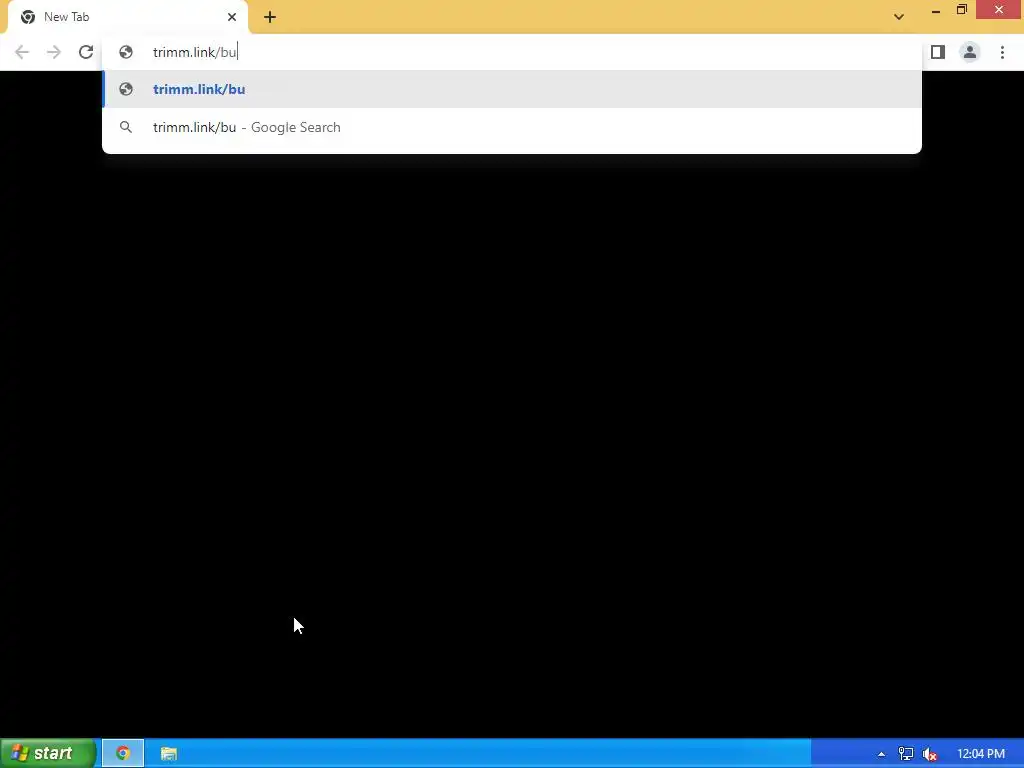Click the globe icon beside URL suggestion
Viewport: 1024px width, 768px height.
(x=126, y=89)
